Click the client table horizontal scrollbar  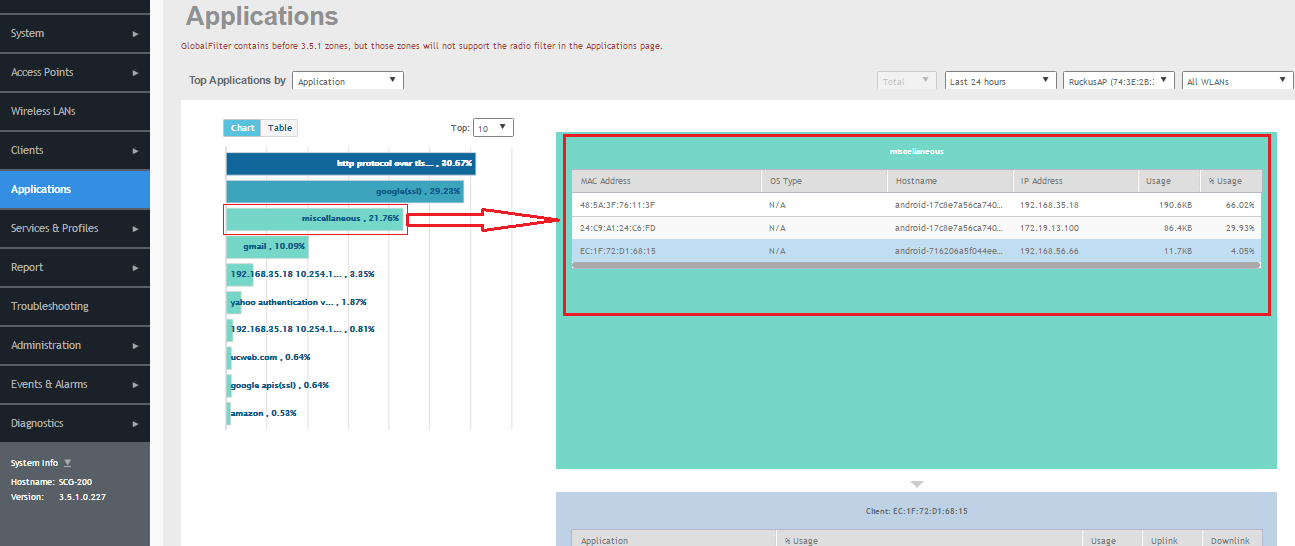click(915, 266)
